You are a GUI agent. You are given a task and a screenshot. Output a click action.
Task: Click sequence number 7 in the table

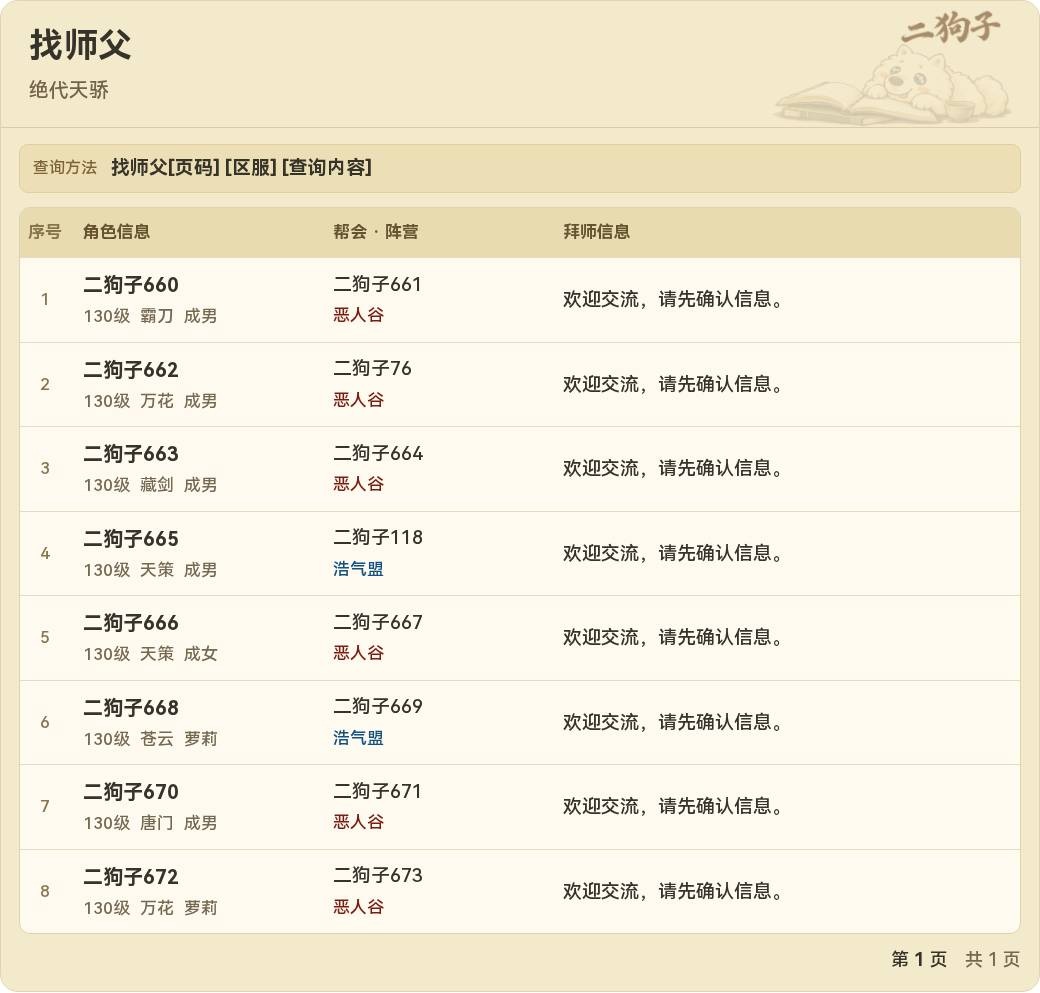(x=44, y=807)
